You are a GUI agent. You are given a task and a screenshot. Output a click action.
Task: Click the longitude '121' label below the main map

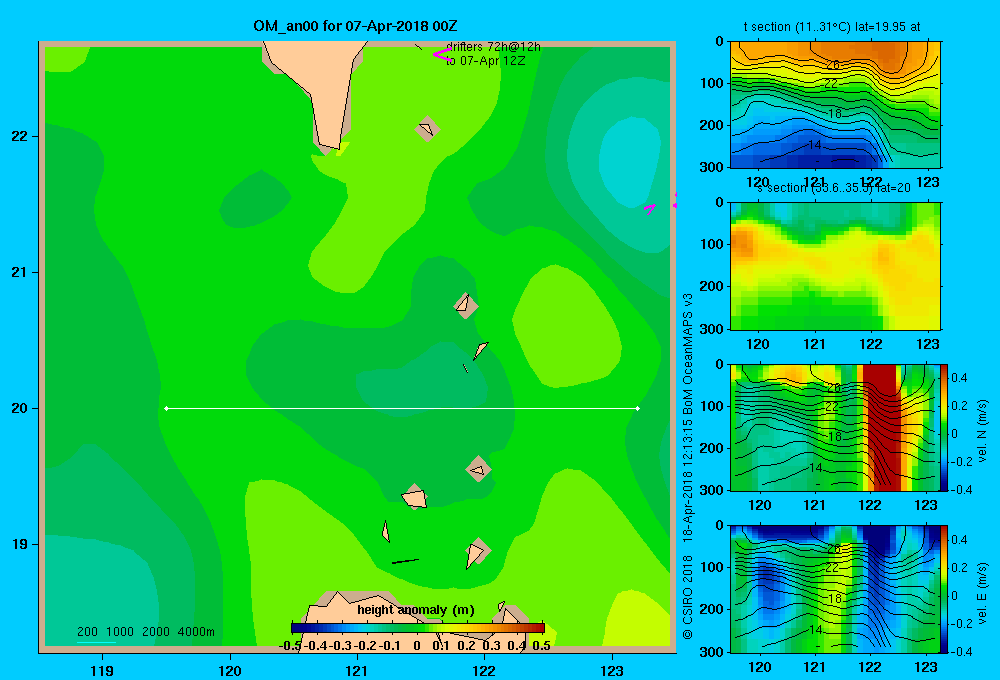[357, 670]
